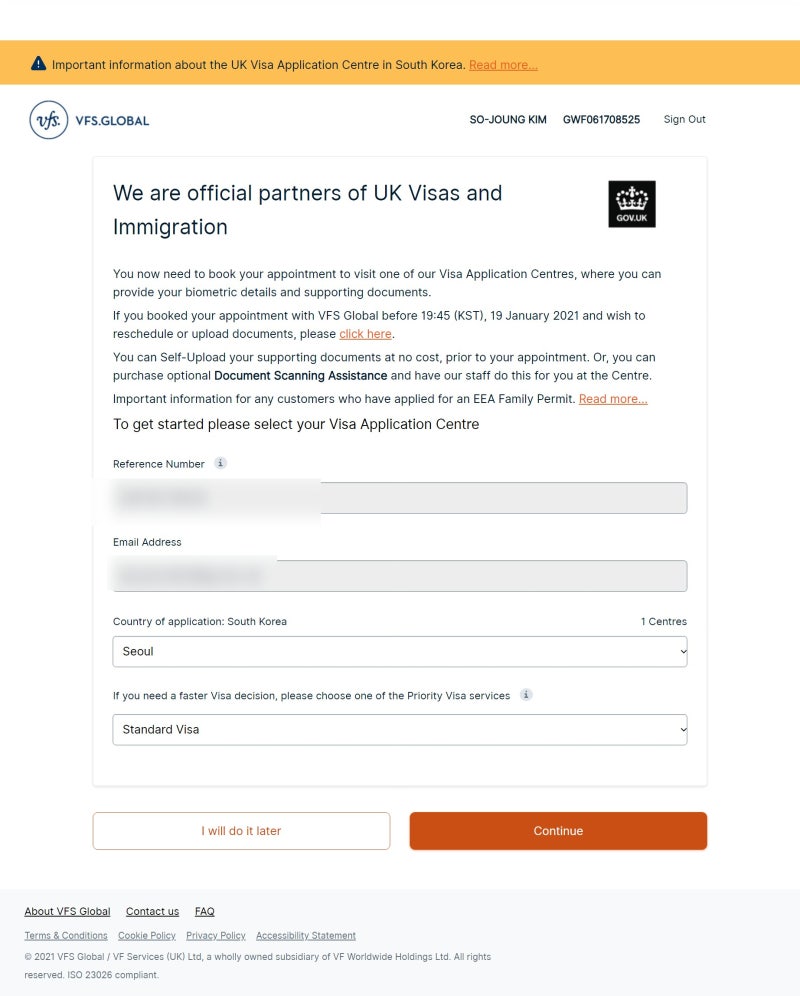The width and height of the screenshot is (800, 996).
Task: Open the FAQ link
Action: (x=204, y=911)
